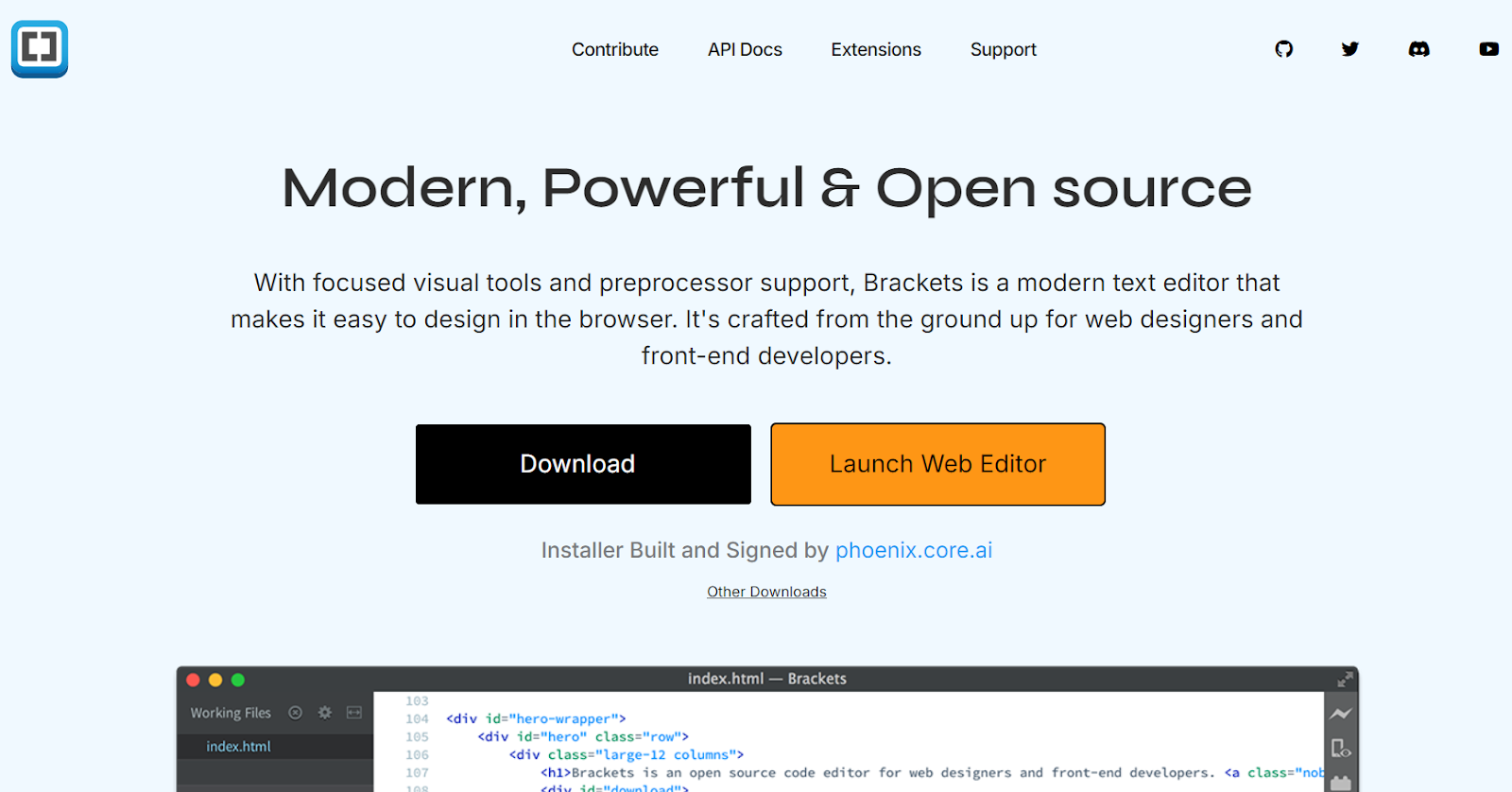Click the editor screenshot's close (red) dot
The height and width of the screenshot is (792, 1512).
193,680
